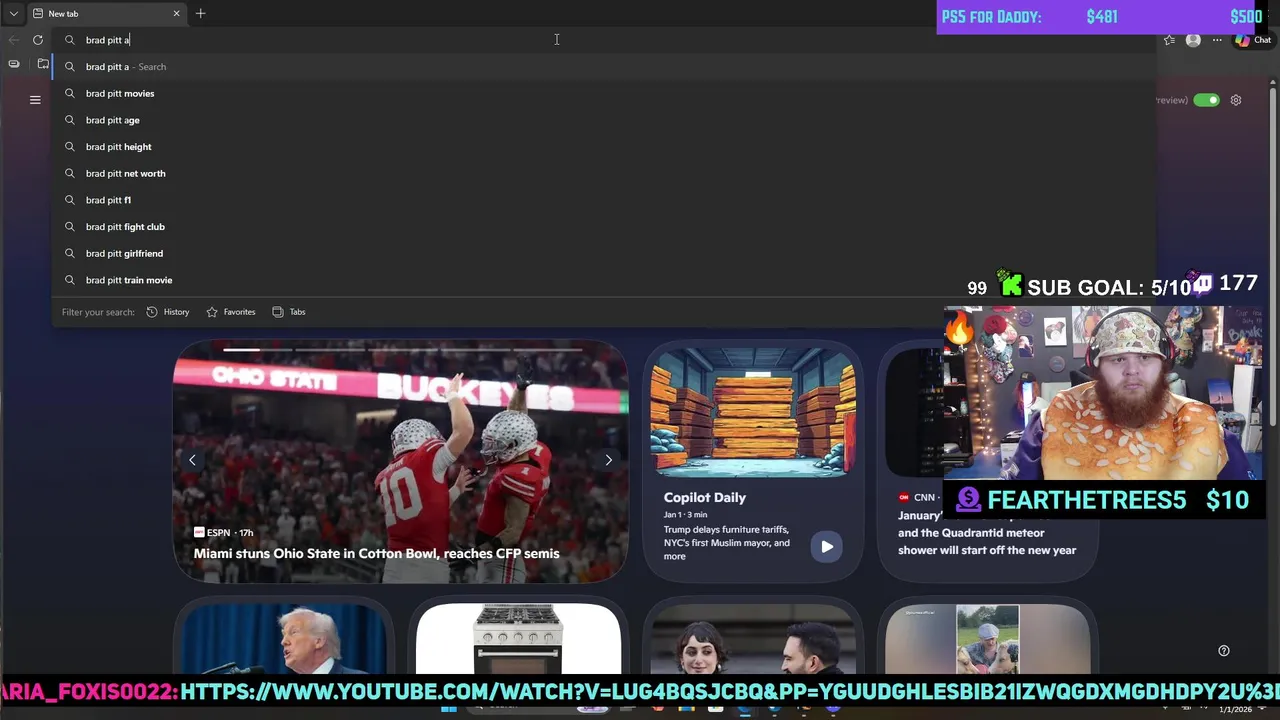Select the New tab browser tab
The height and width of the screenshot is (720, 1280).
(x=106, y=14)
